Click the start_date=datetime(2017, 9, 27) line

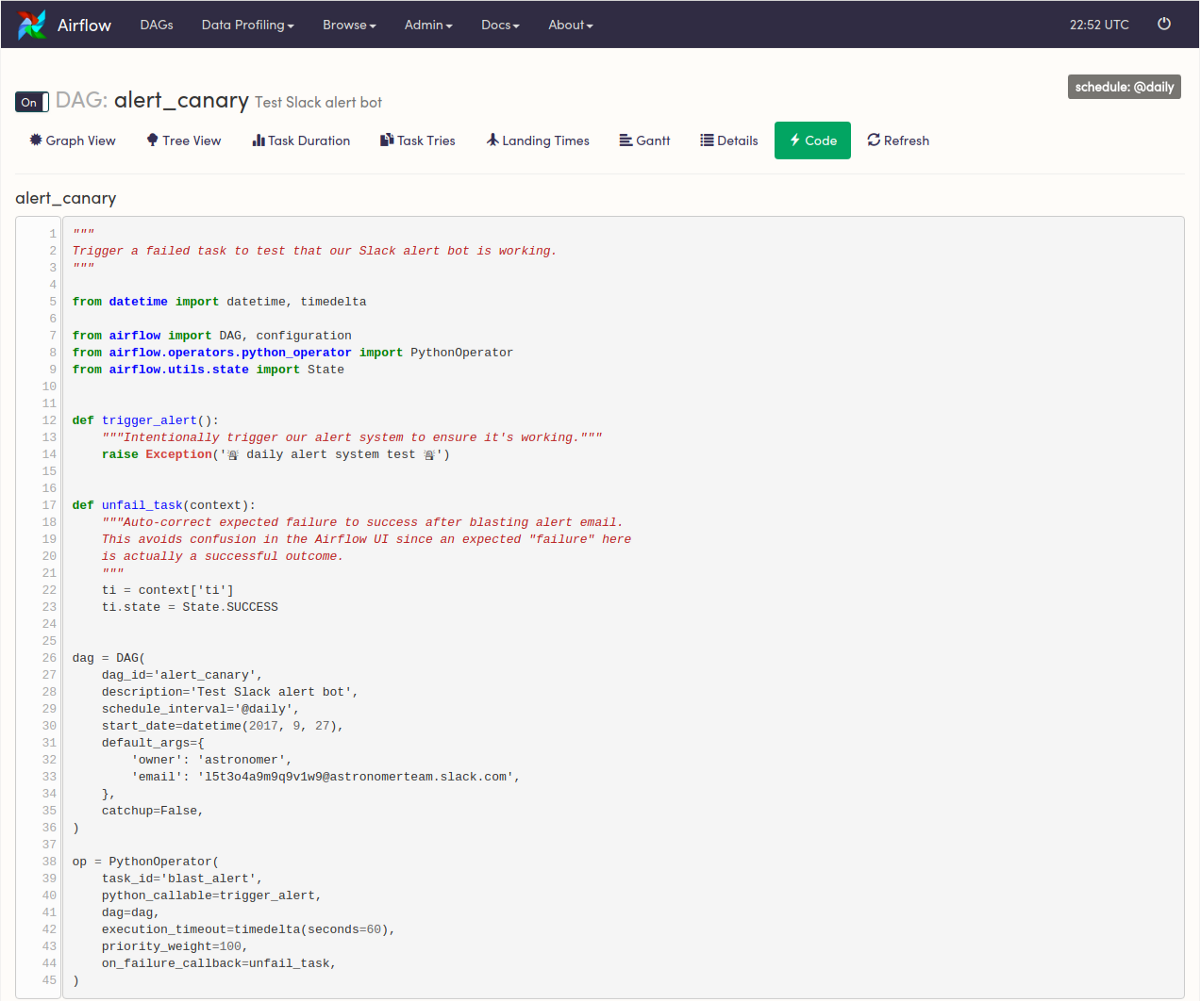223,726
